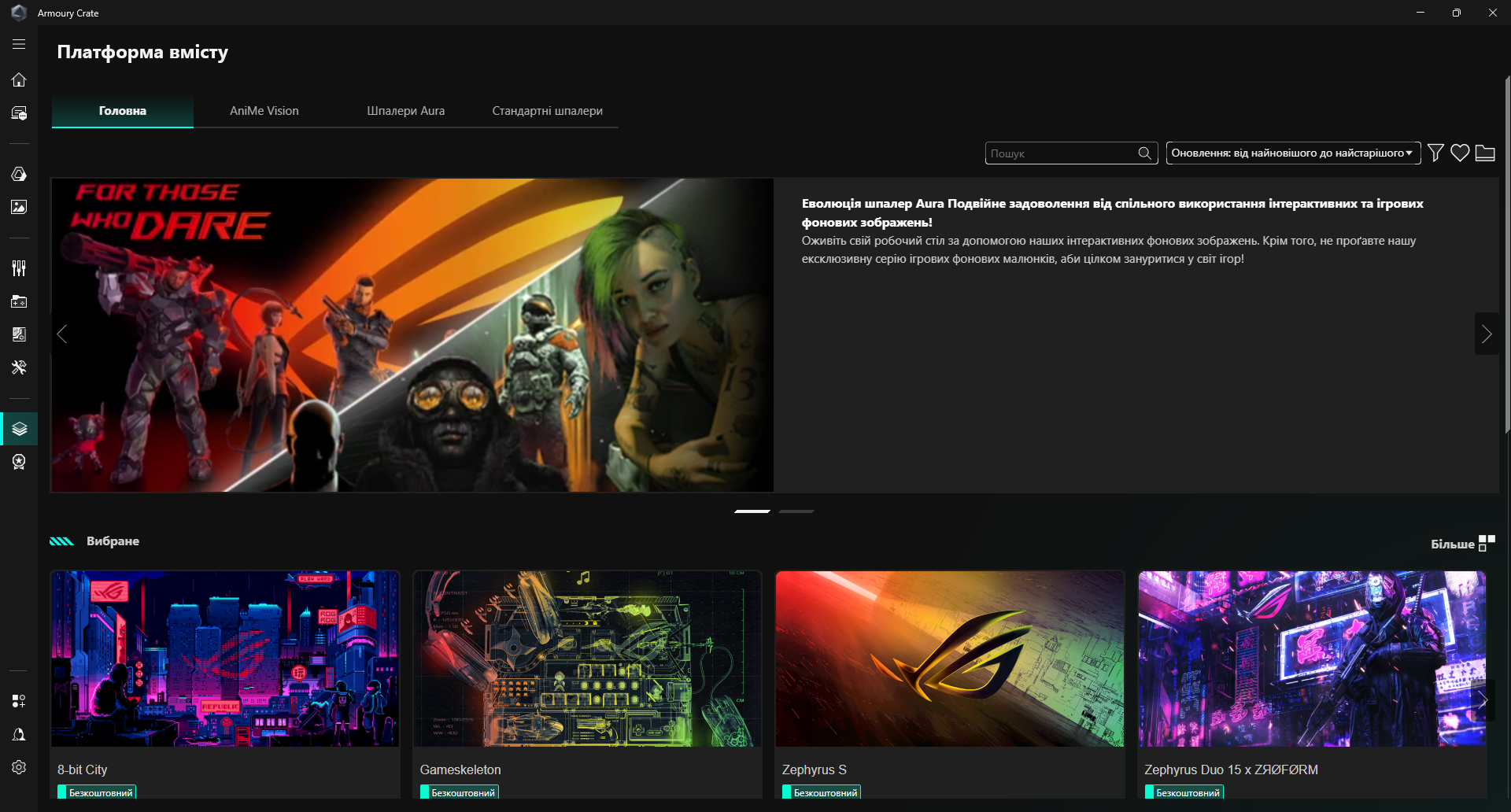
Task: Open the notifications bell icon in sidebar
Action: (19, 734)
